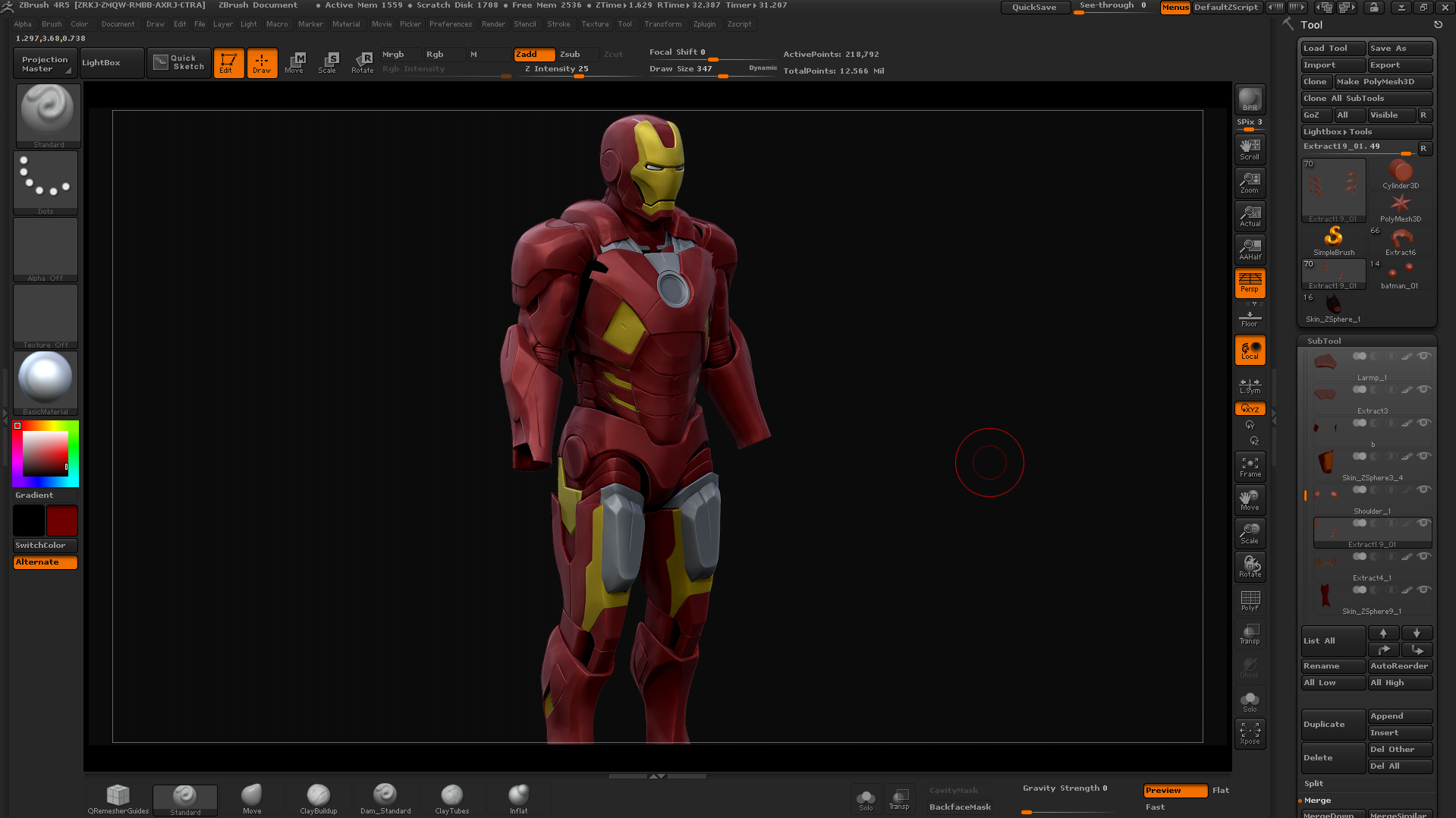Set canvas to AAHalf size

coord(1250,250)
